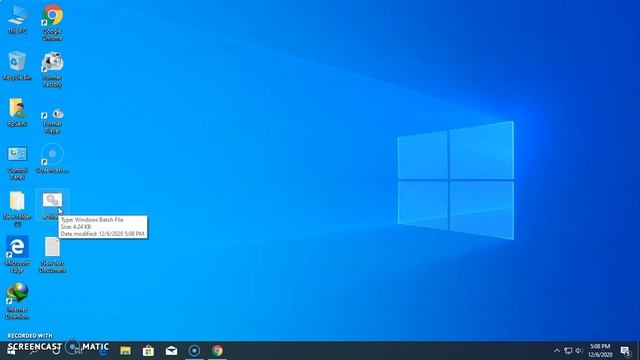Open the Mail app from the taskbar
Viewport: 640px width, 360px height.
pyautogui.click(x=171, y=351)
